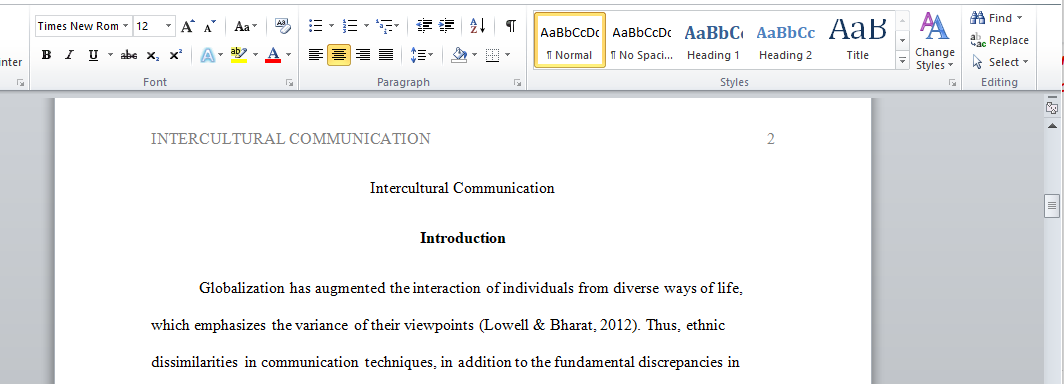
Task: Click the Align Text Left icon
Action: pos(316,55)
